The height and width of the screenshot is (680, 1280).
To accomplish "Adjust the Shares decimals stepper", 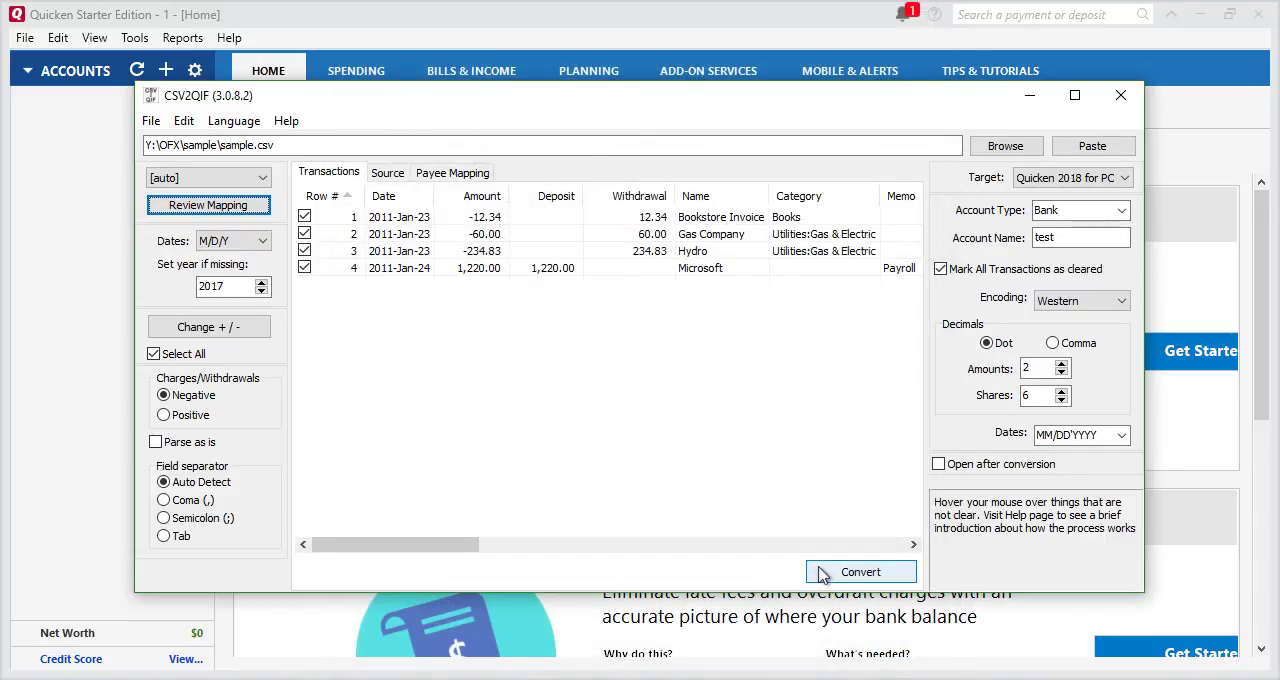I will tap(1061, 395).
